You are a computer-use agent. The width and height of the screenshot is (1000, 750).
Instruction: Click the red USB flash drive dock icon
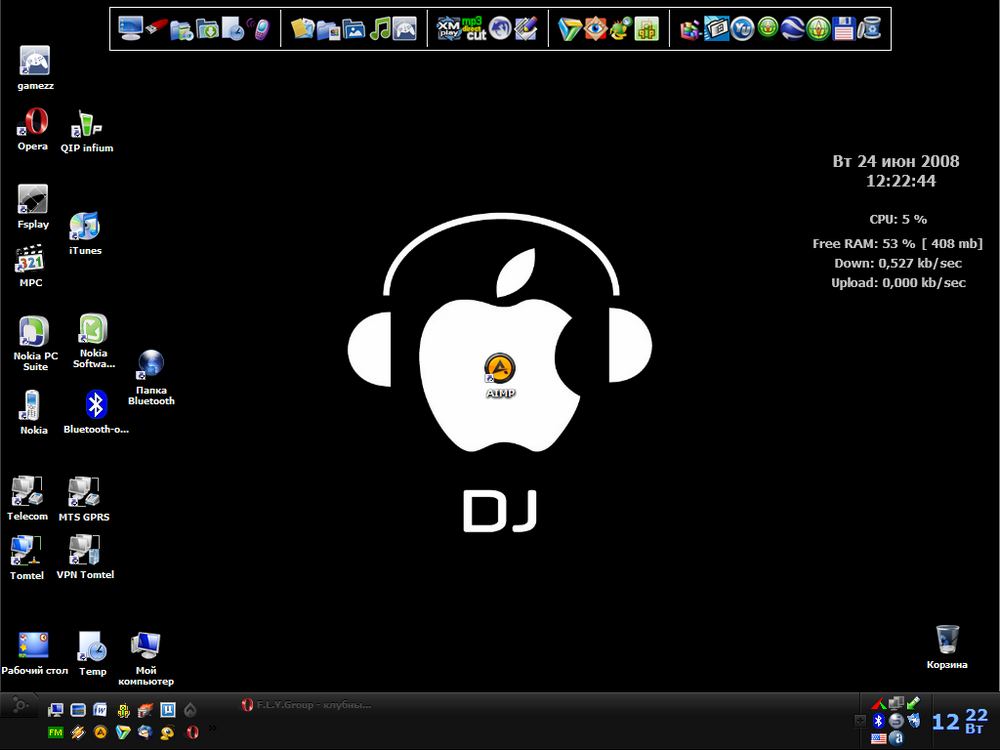156,27
